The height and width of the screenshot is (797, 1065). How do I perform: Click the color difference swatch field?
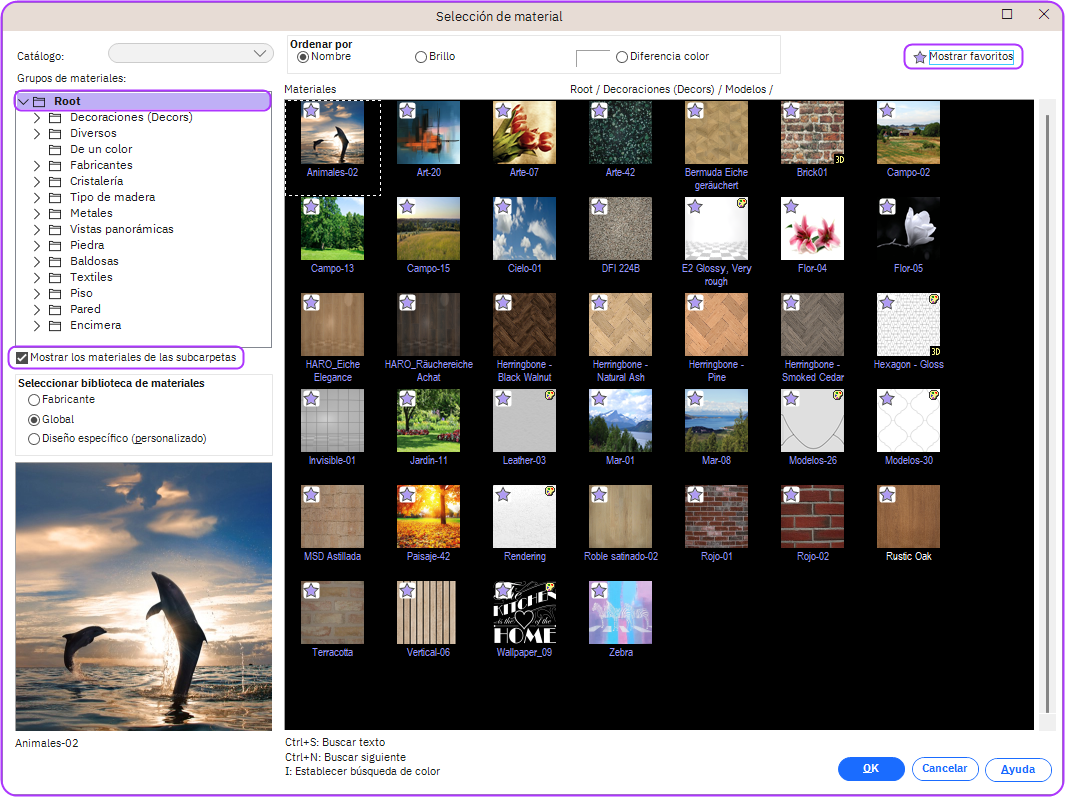coord(593,58)
